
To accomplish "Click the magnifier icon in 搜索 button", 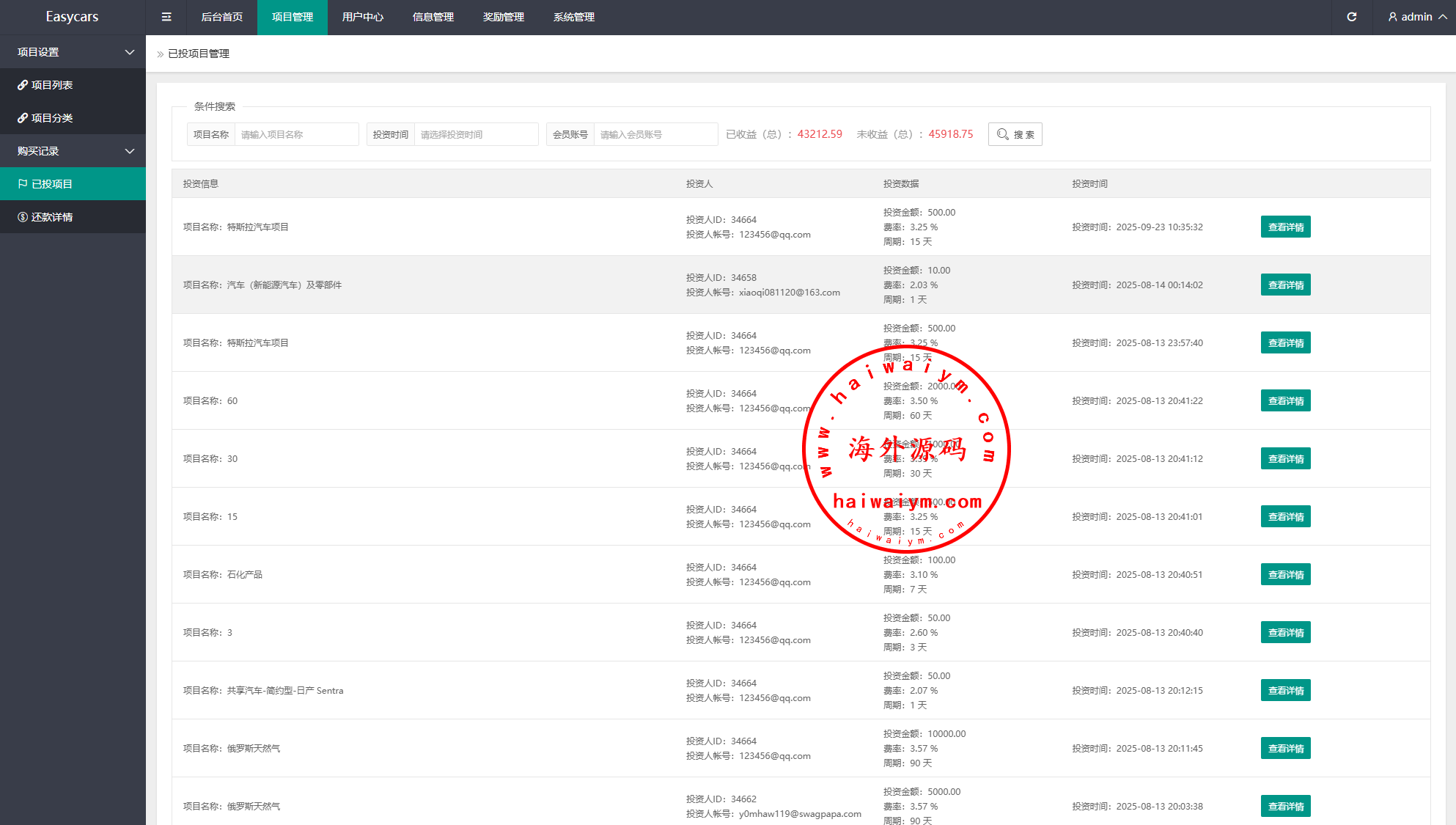I will pyautogui.click(x=1002, y=134).
